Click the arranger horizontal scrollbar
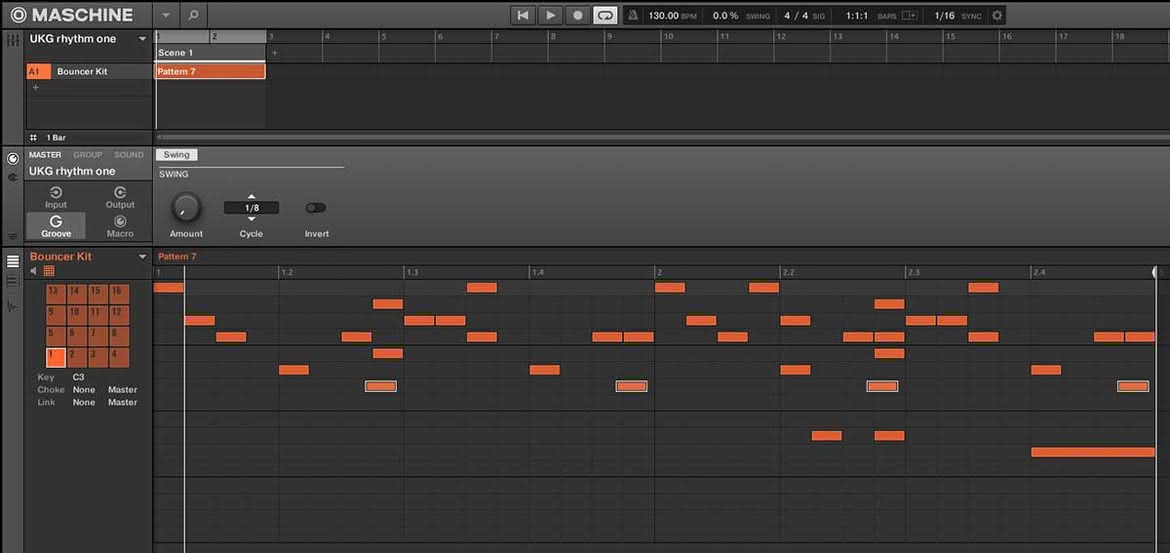Image resolution: width=1170 pixels, height=553 pixels. [662, 137]
